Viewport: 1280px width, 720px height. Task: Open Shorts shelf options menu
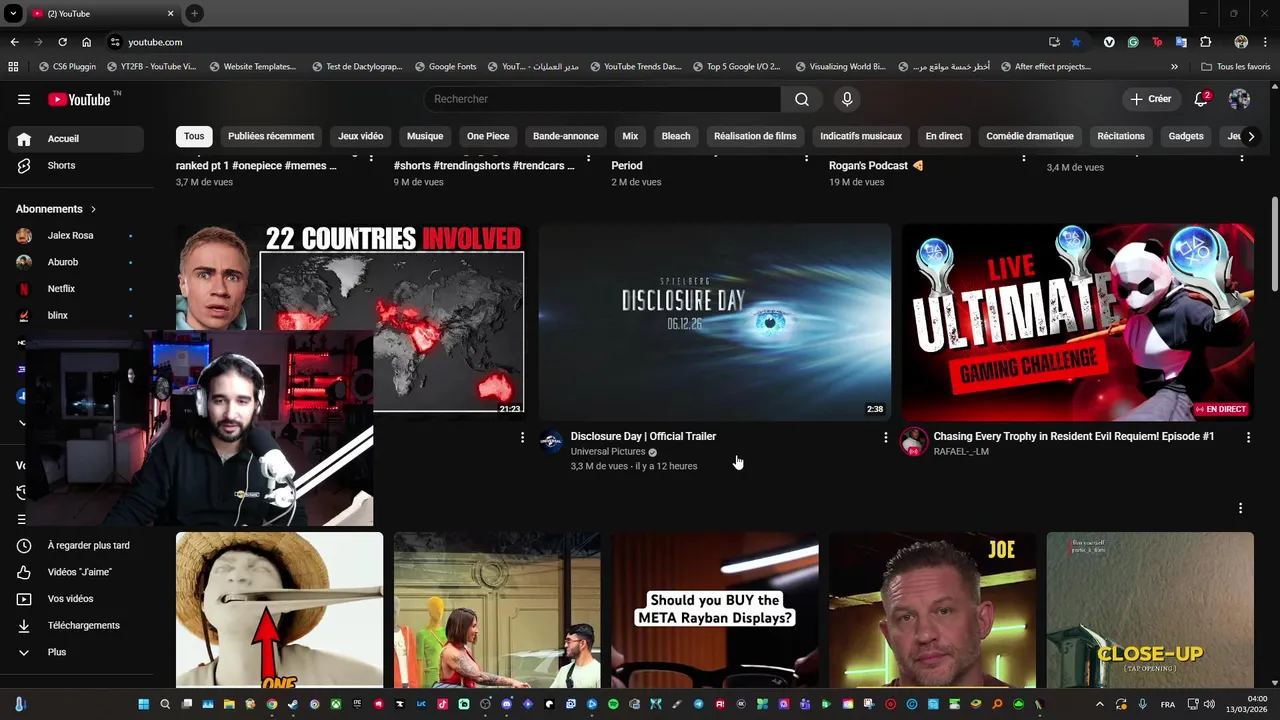pos(1240,508)
